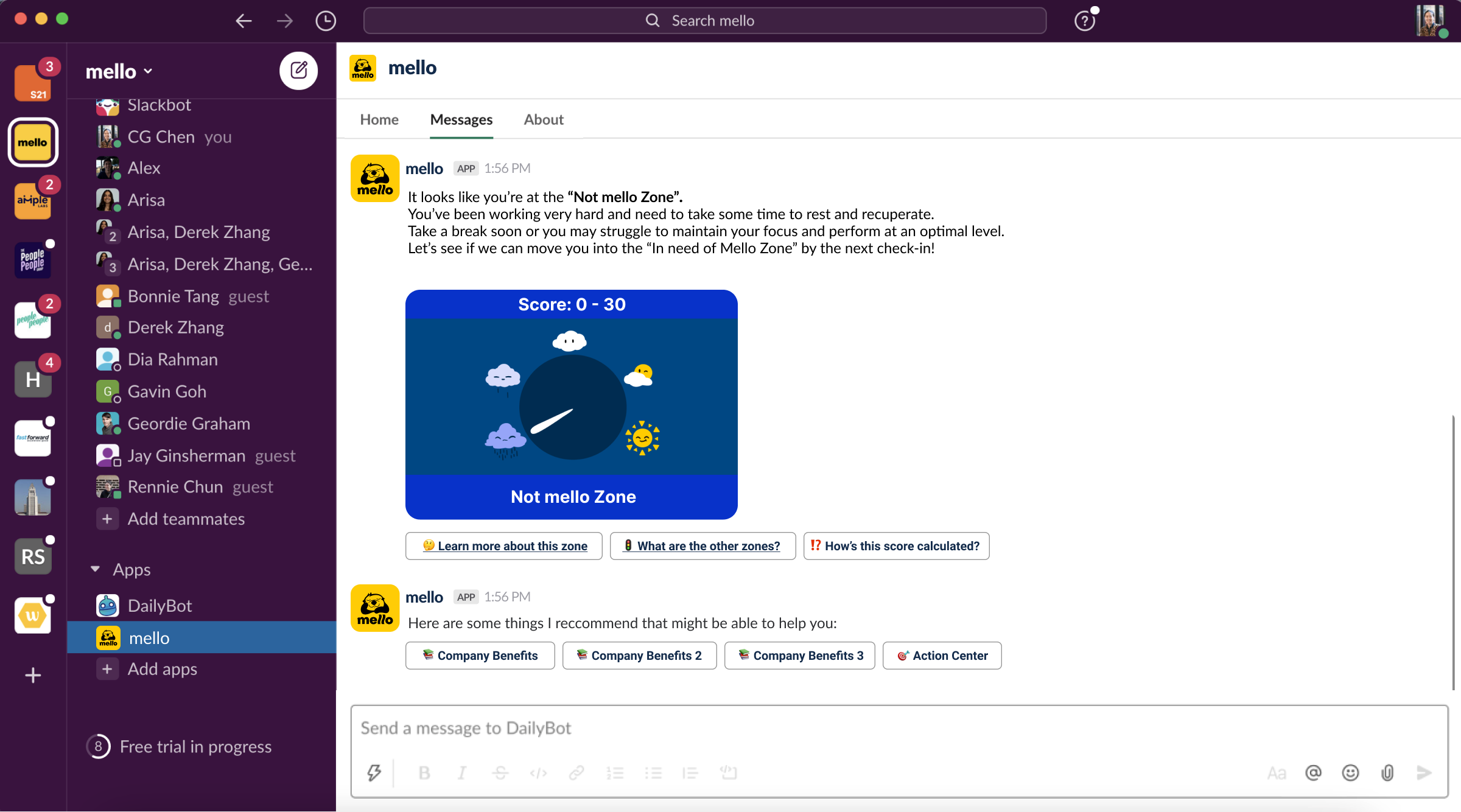Click the Company Benefits 2 button
Viewport: 1461px width, 812px height.
pos(640,656)
